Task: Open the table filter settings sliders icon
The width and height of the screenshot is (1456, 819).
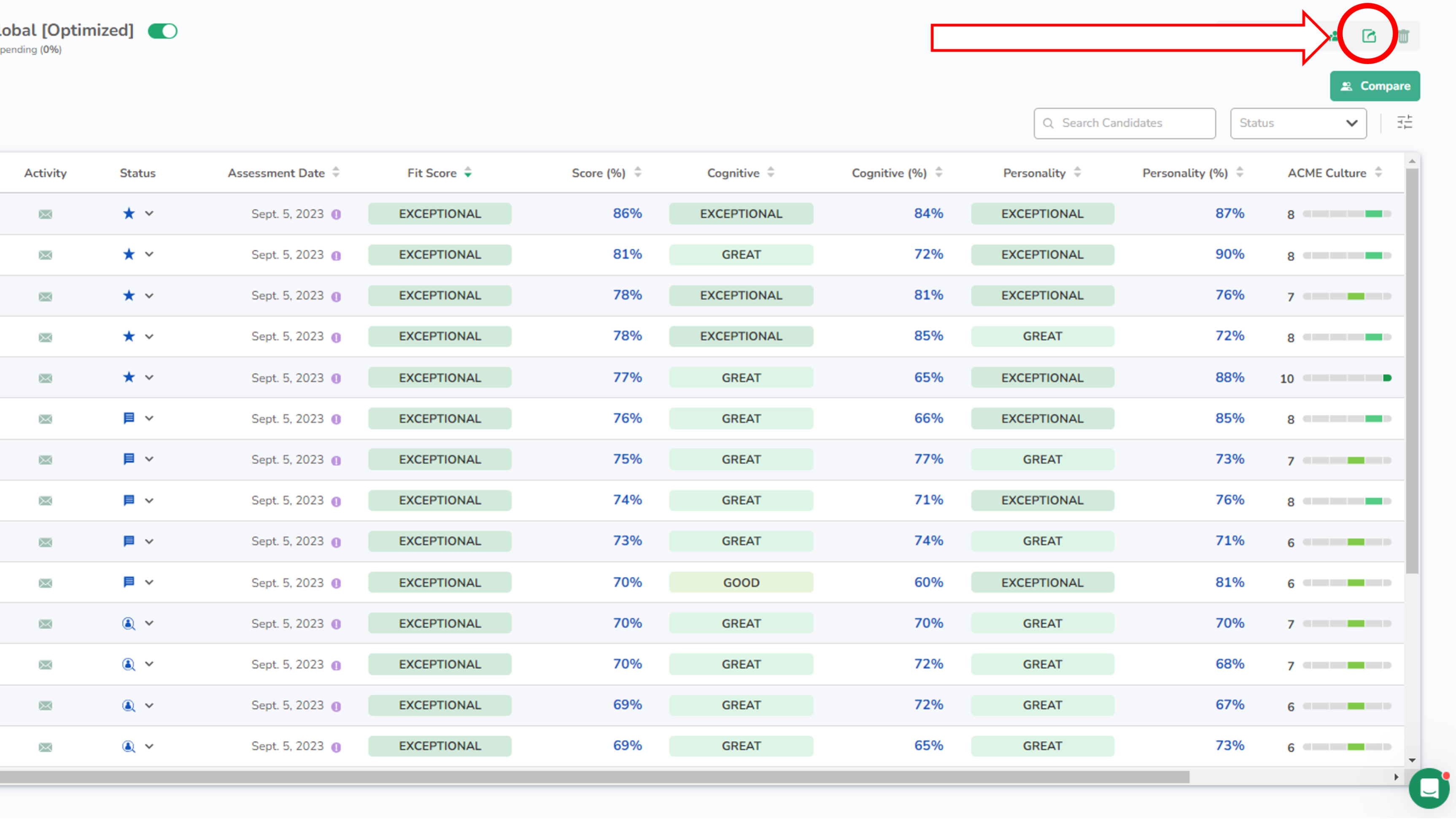Action: (1405, 123)
